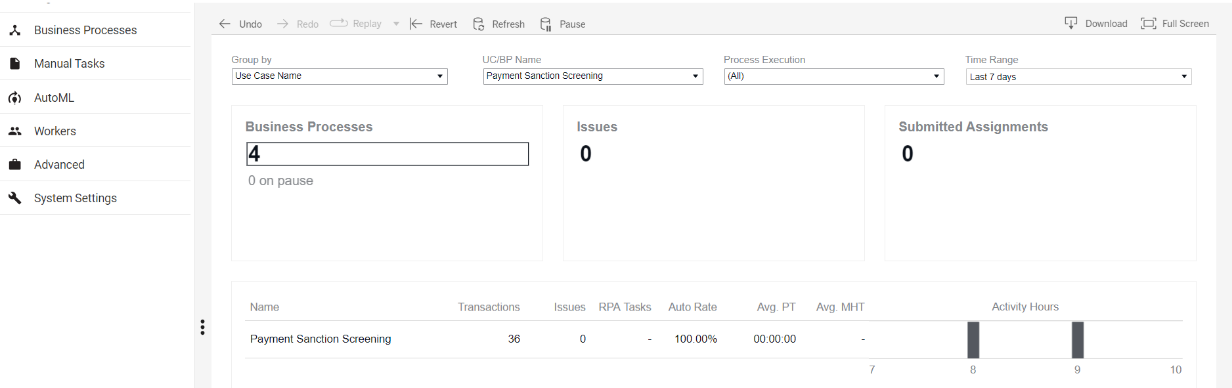Click the '0 on pause' text
Image resolution: width=1232 pixels, height=388 pixels.
click(281, 181)
